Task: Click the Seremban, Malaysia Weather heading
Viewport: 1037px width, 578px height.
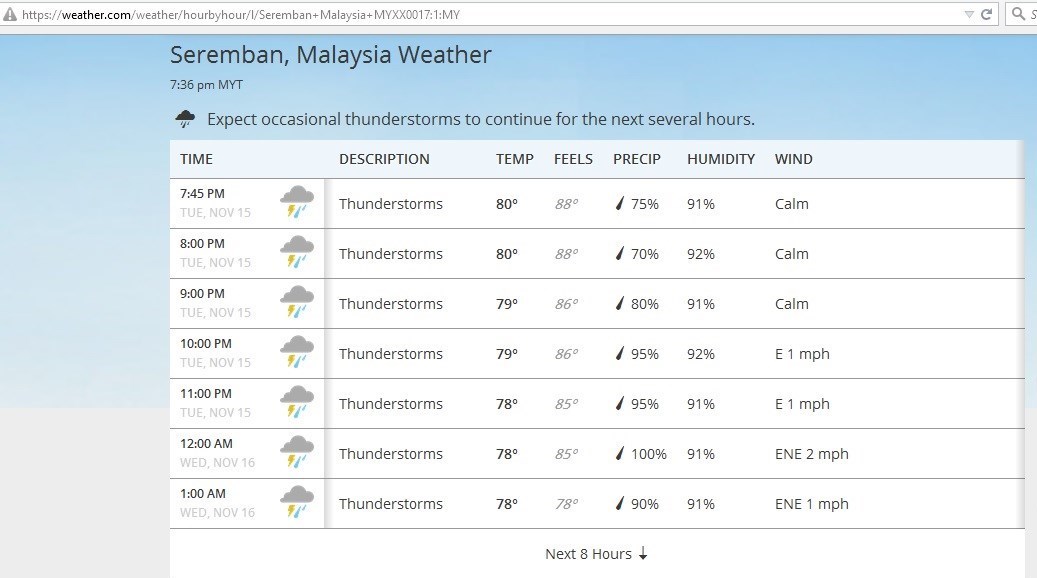Action: click(330, 55)
